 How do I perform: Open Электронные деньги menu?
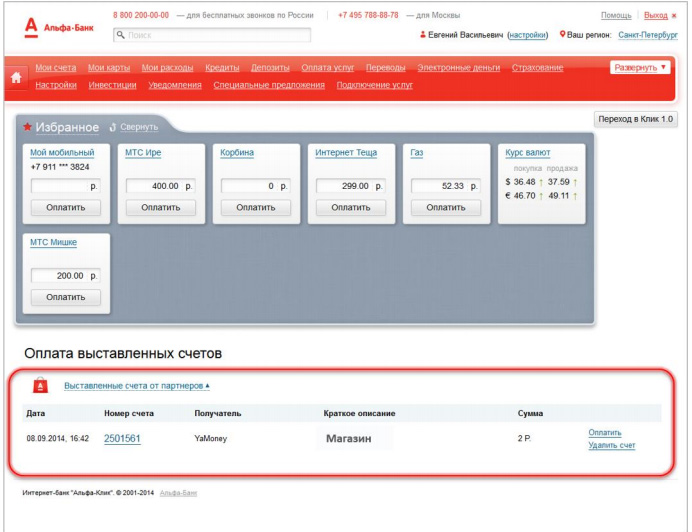tap(459, 68)
